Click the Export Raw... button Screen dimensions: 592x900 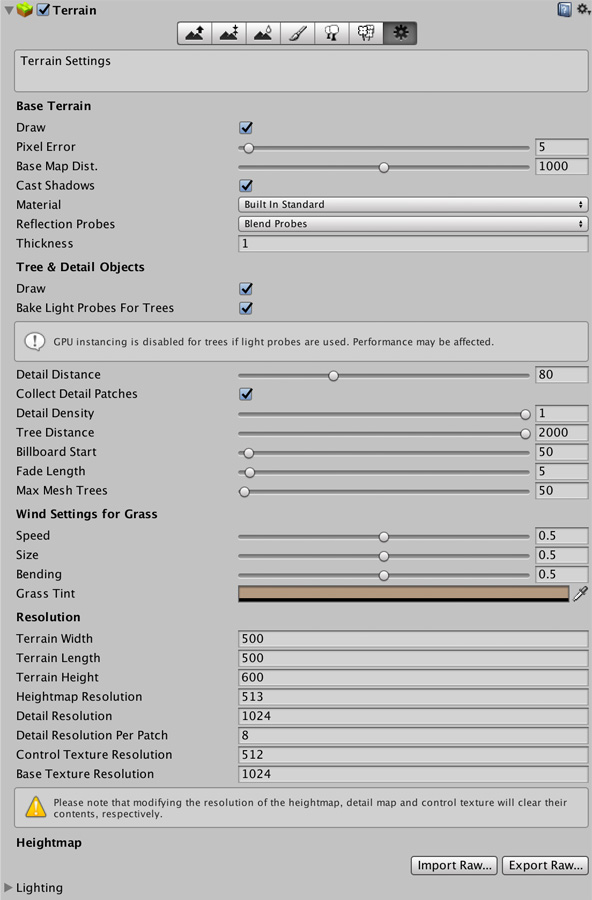click(x=545, y=865)
